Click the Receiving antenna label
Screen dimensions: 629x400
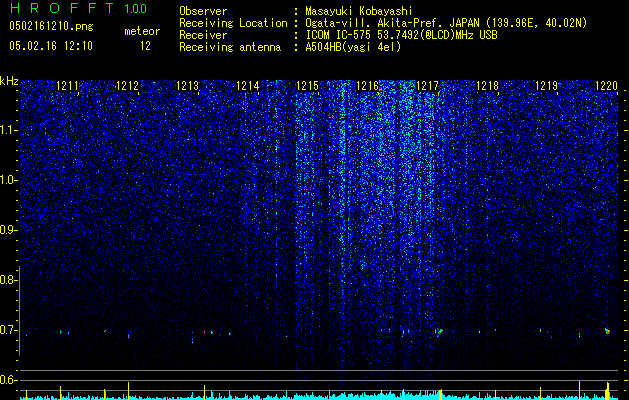point(230,47)
